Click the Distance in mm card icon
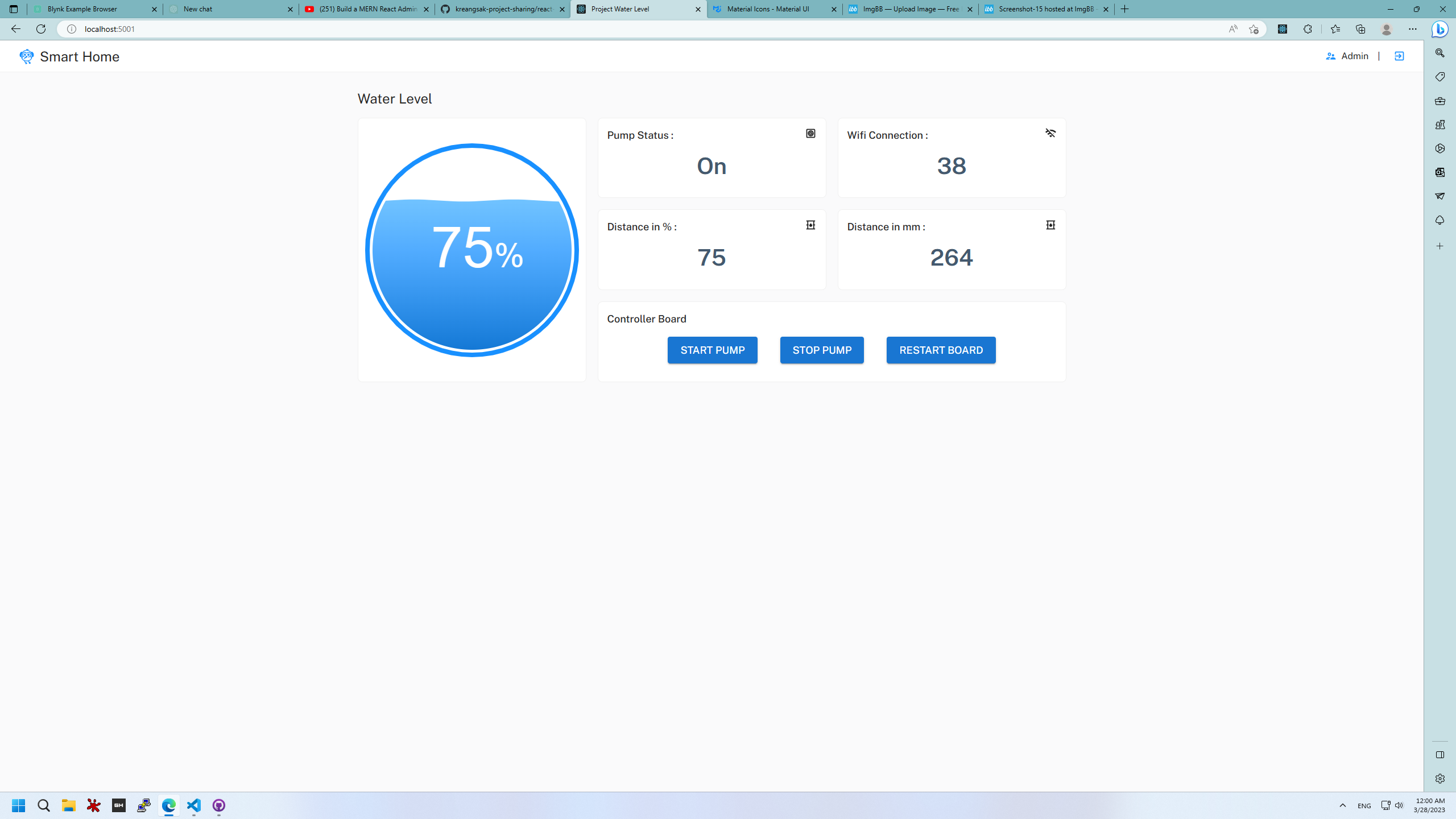The width and height of the screenshot is (1456, 819). [x=1050, y=225]
